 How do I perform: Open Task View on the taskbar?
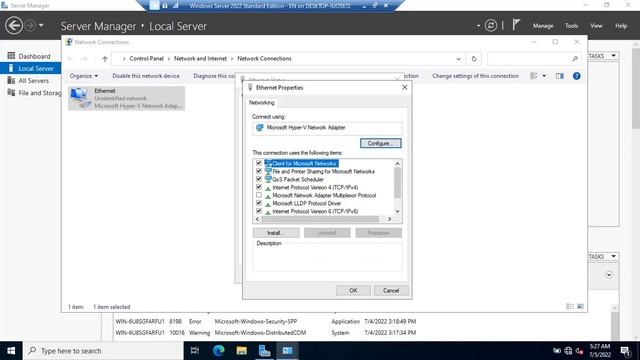point(195,351)
